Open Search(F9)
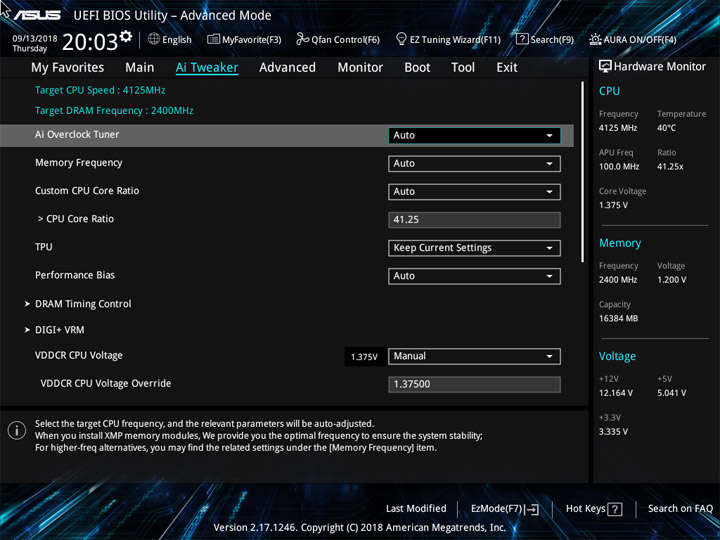720x540 pixels. [x=545, y=39]
